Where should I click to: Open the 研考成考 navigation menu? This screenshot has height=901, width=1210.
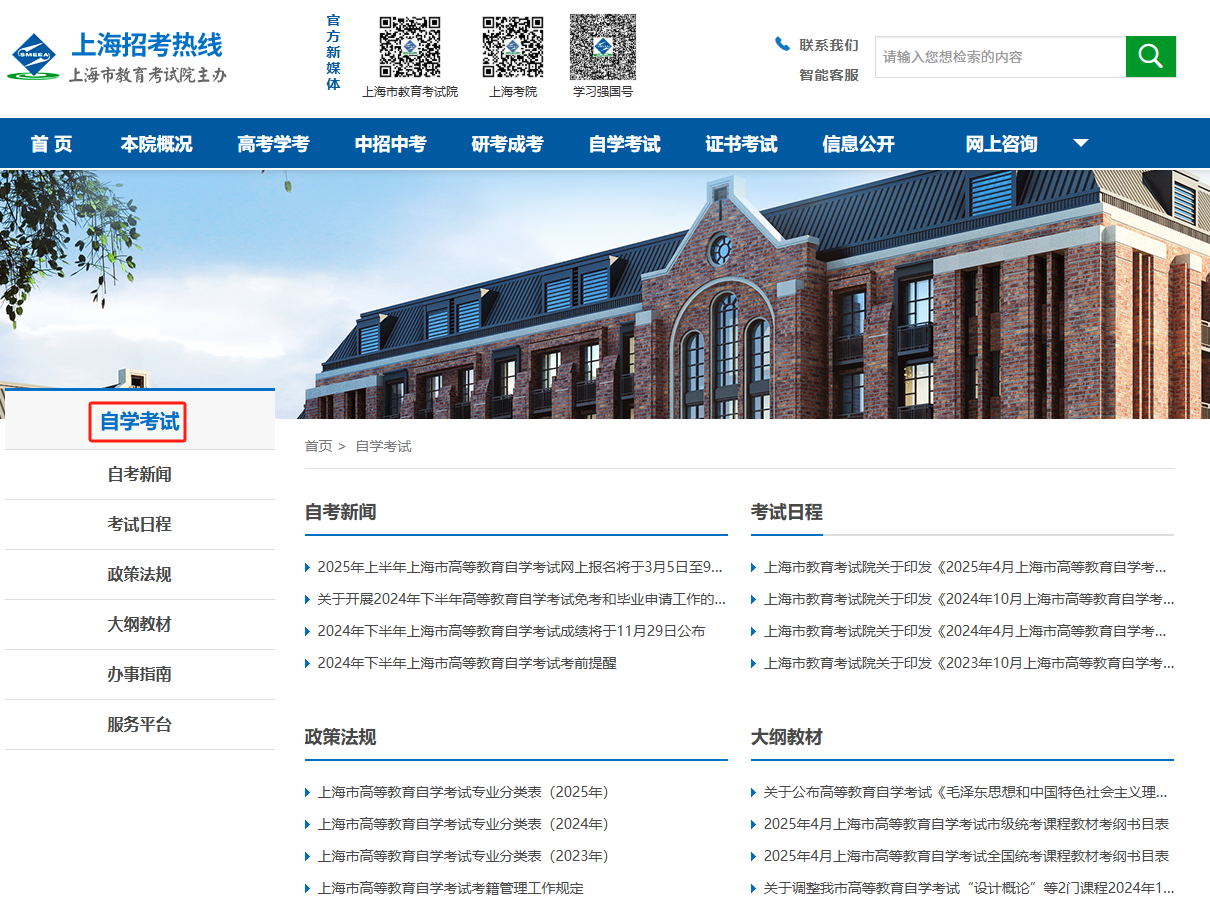506,143
